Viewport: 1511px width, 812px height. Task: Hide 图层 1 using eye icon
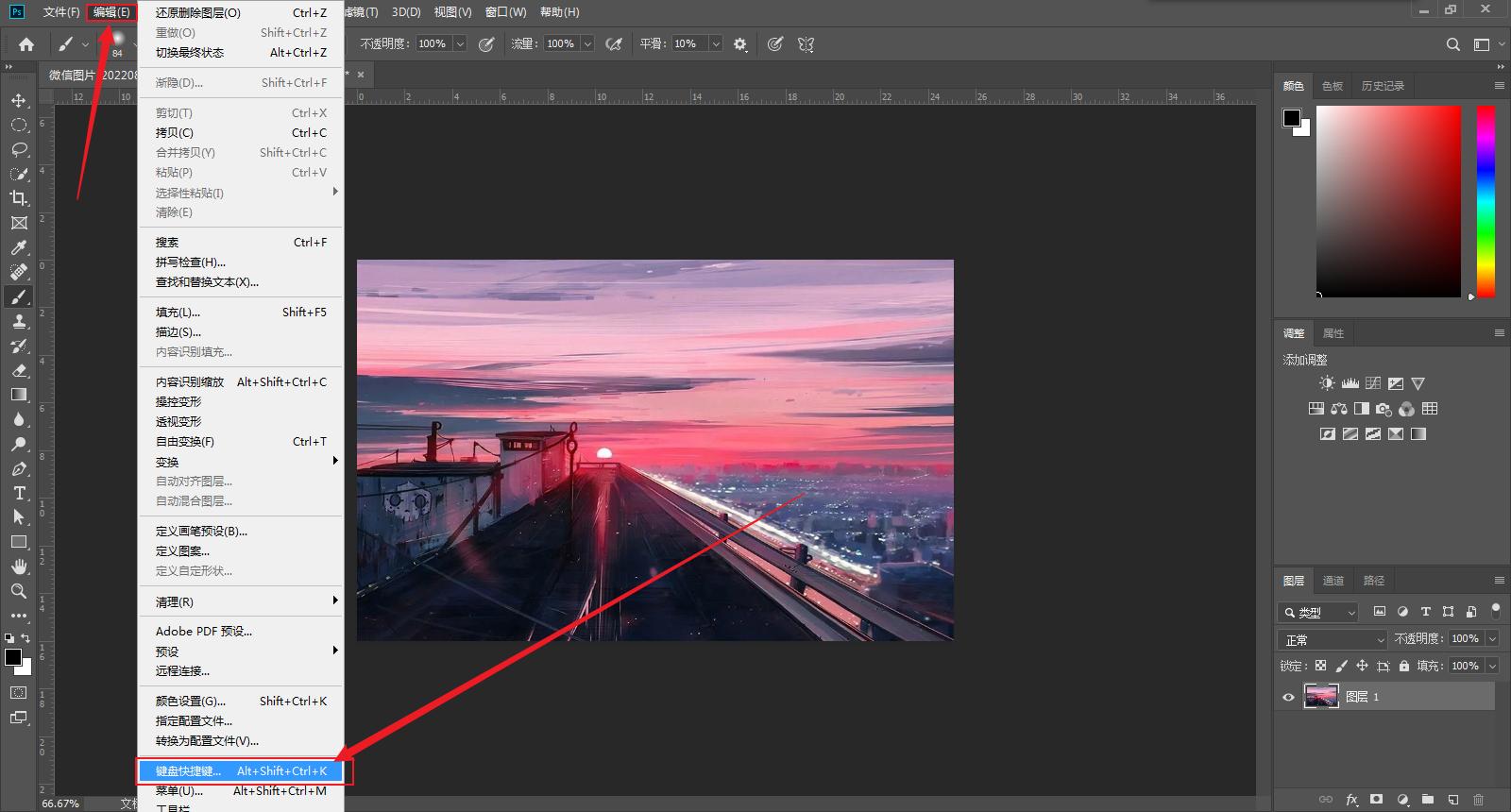tap(1288, 697)
